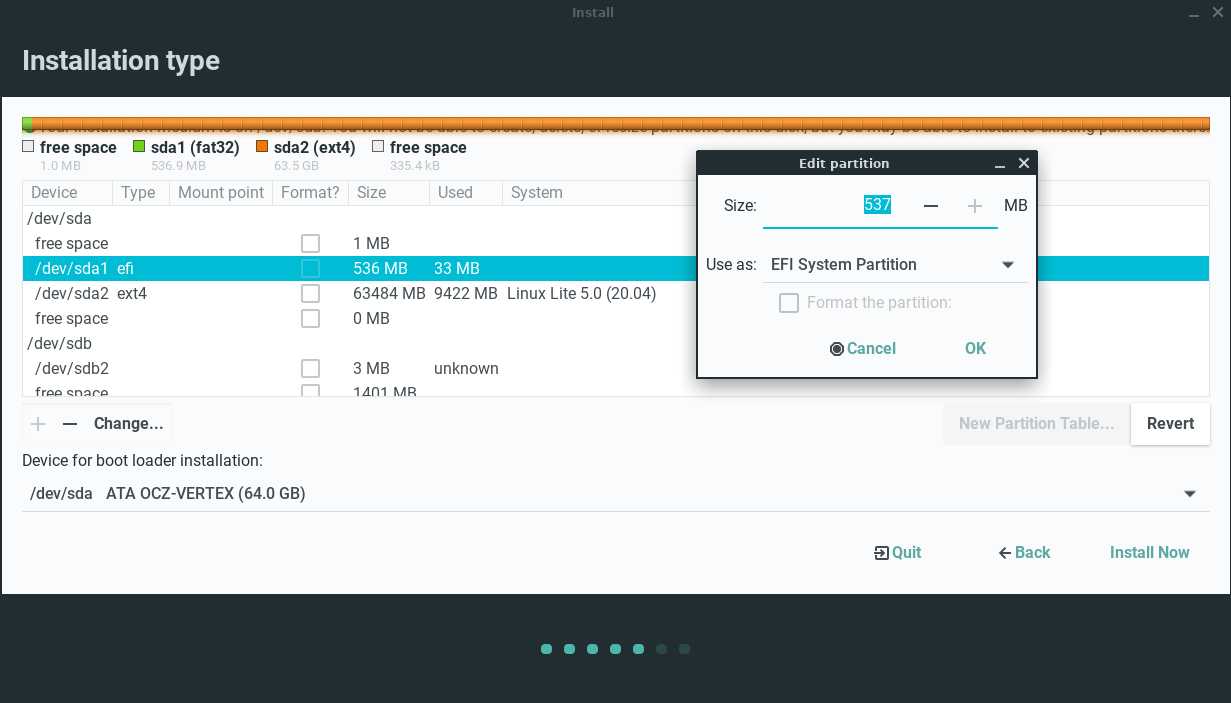Click the orange sda2 ext4 legend swatch
The height and width of the screenshot is (703, 1231).
point(262,147)
